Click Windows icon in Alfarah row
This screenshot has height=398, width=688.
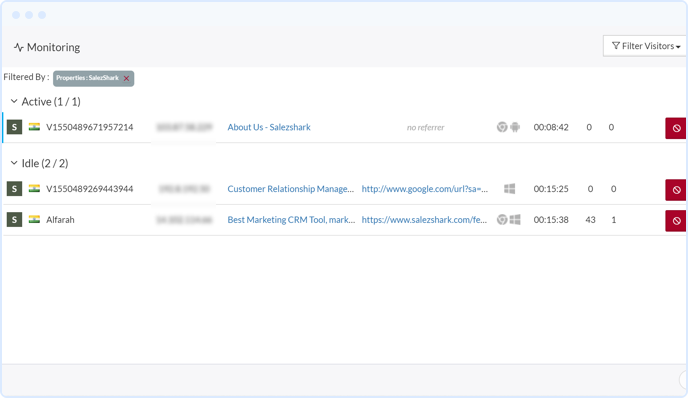pyautogui.click(x=515, y=219)
